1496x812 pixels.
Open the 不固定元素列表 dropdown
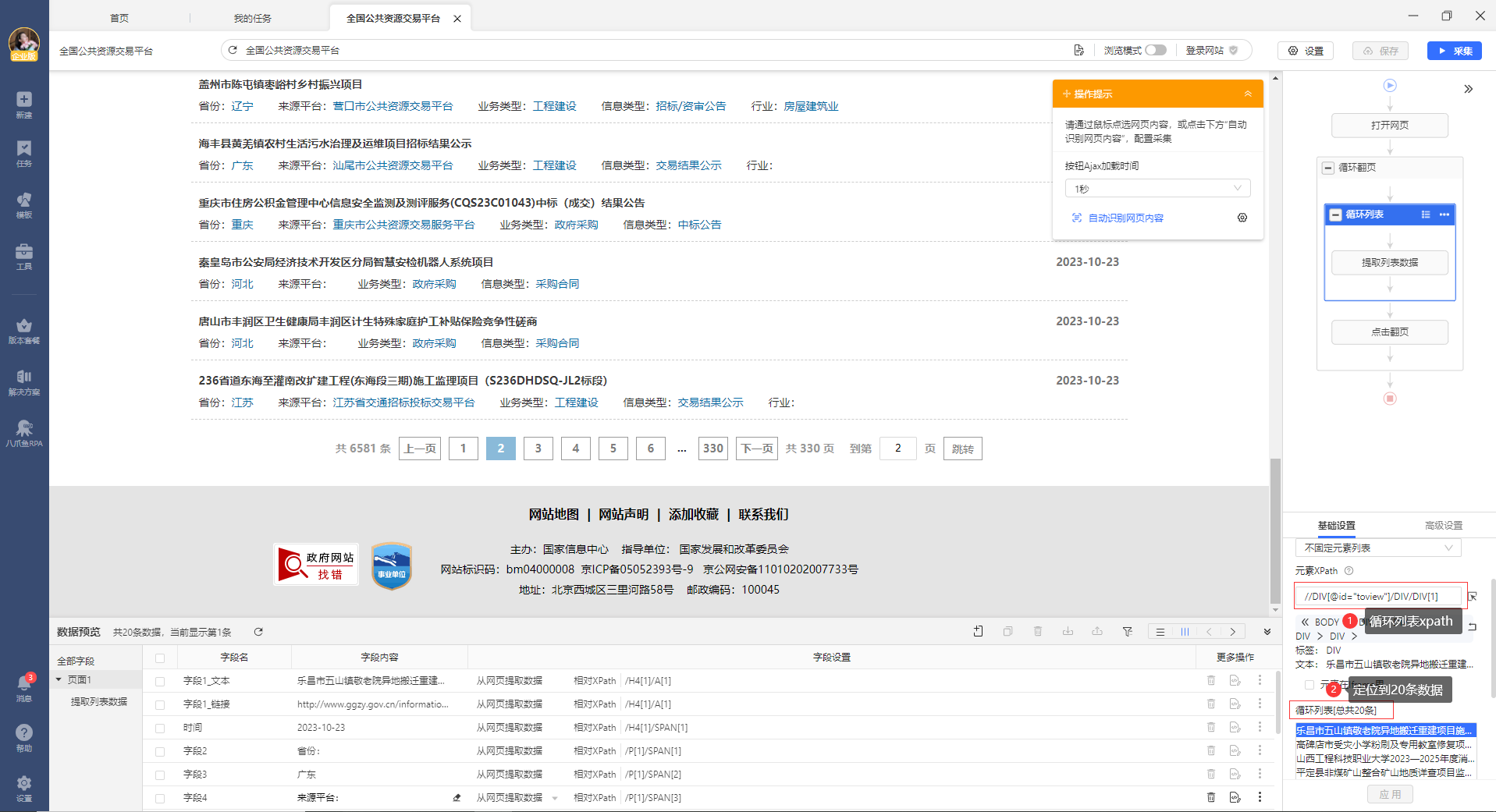click(x=1378, y=548)
